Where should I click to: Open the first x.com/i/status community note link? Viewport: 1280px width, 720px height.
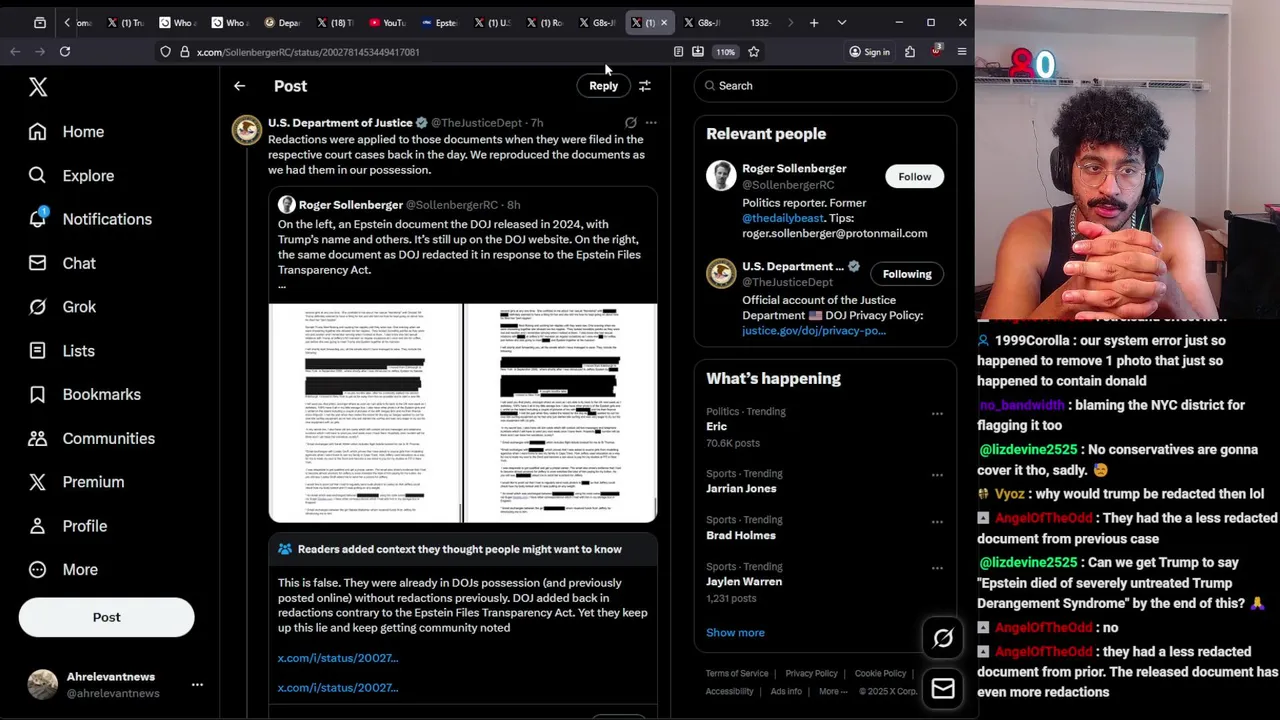338,658
